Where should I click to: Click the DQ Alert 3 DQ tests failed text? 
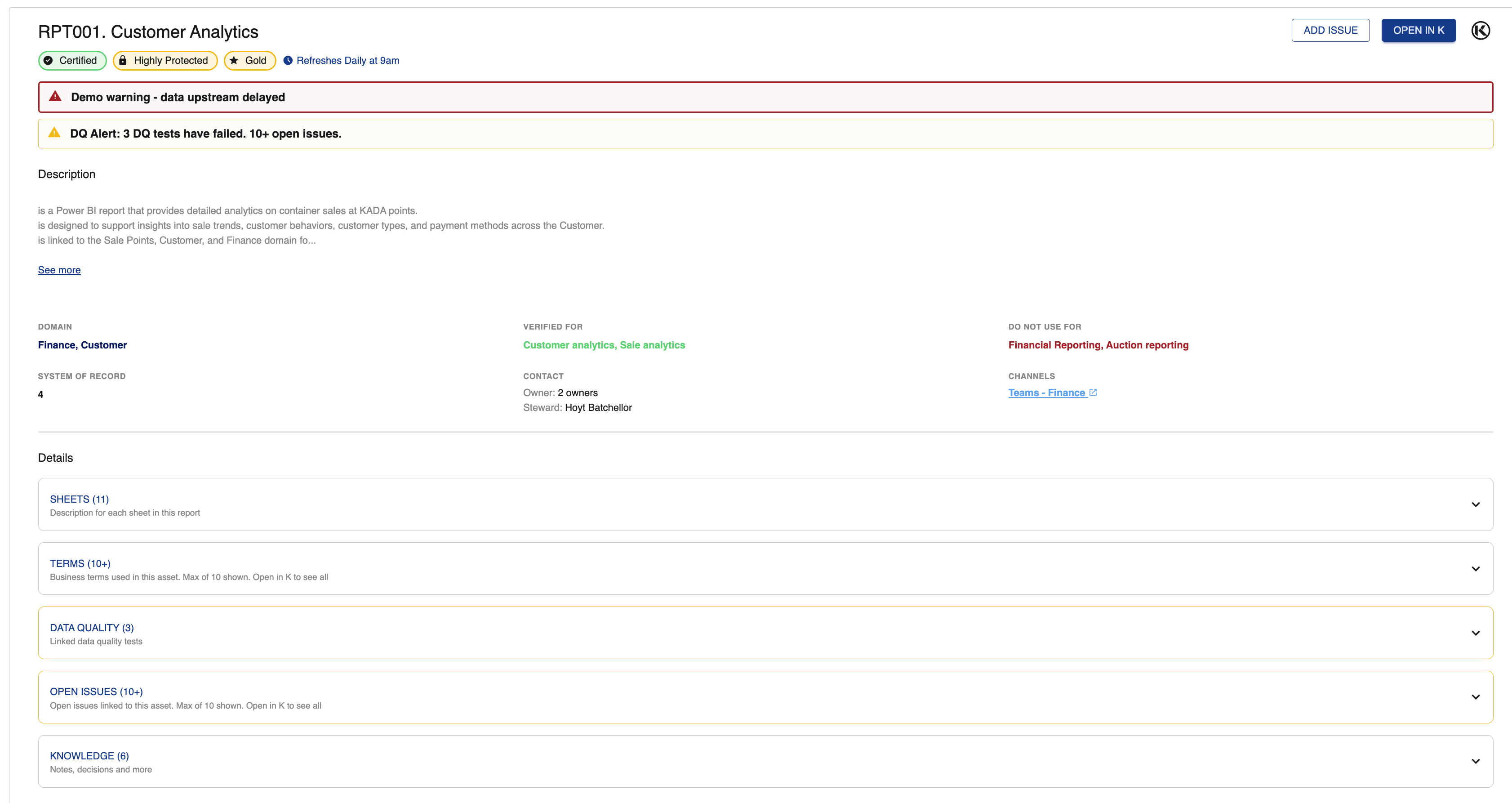tap(205, 134)
